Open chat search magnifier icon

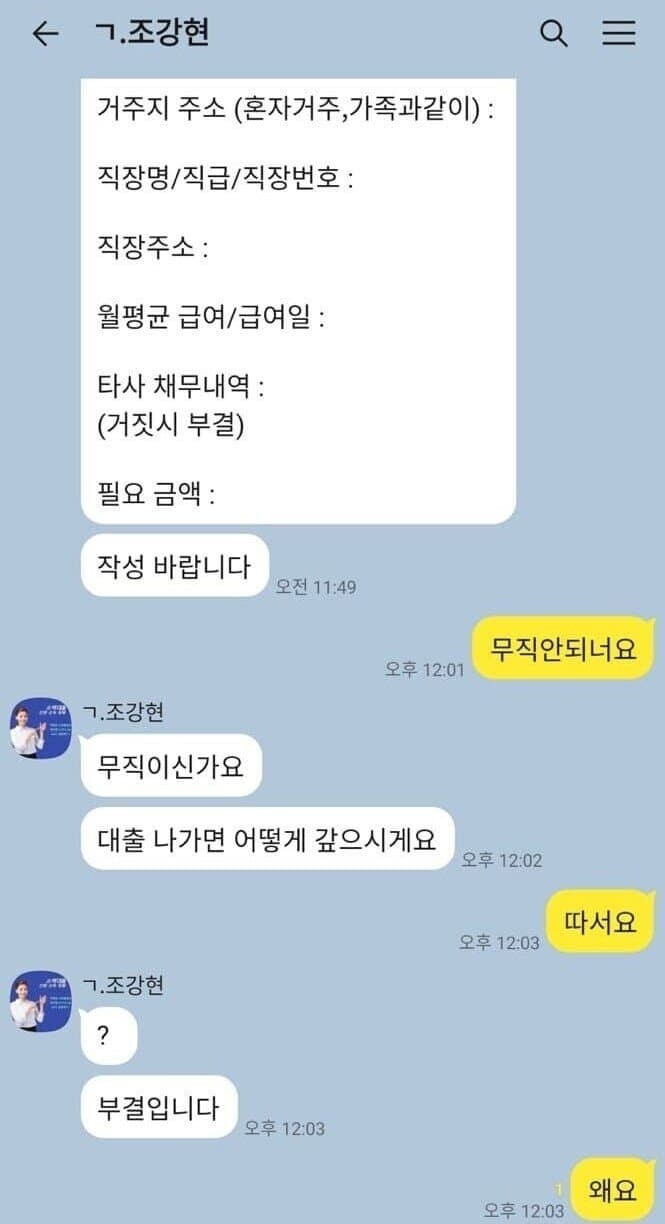coord(554,34)
